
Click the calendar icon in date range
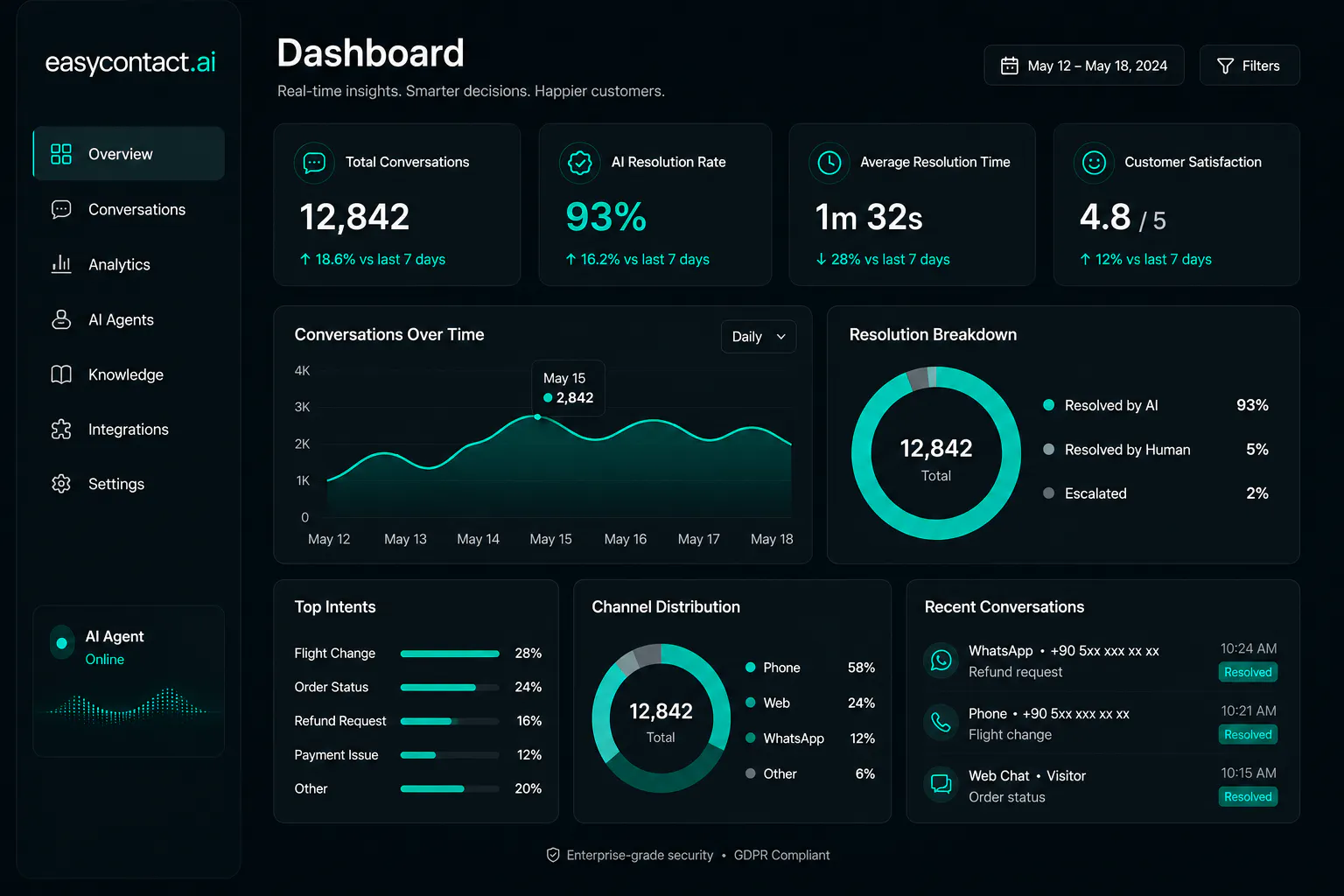[1010, 66]
